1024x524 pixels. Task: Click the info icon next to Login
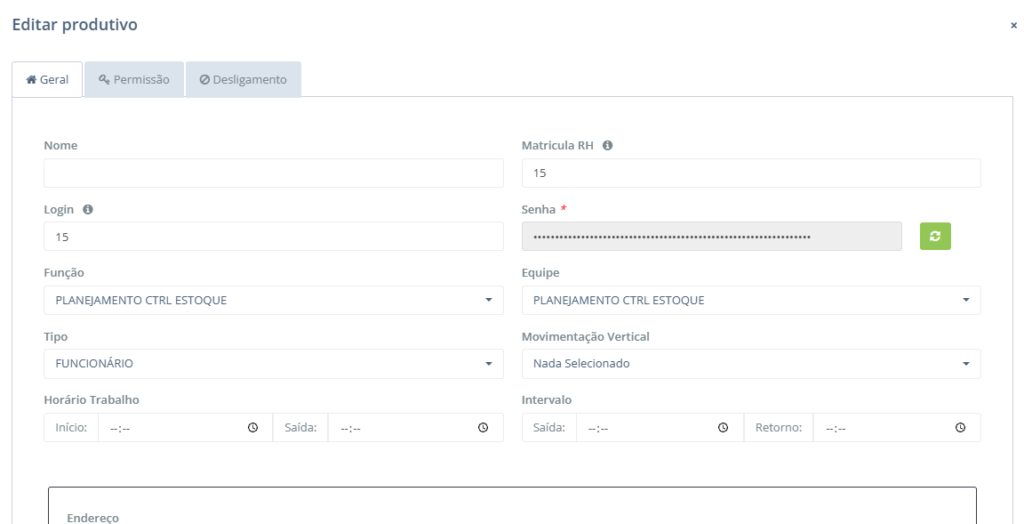88,209
